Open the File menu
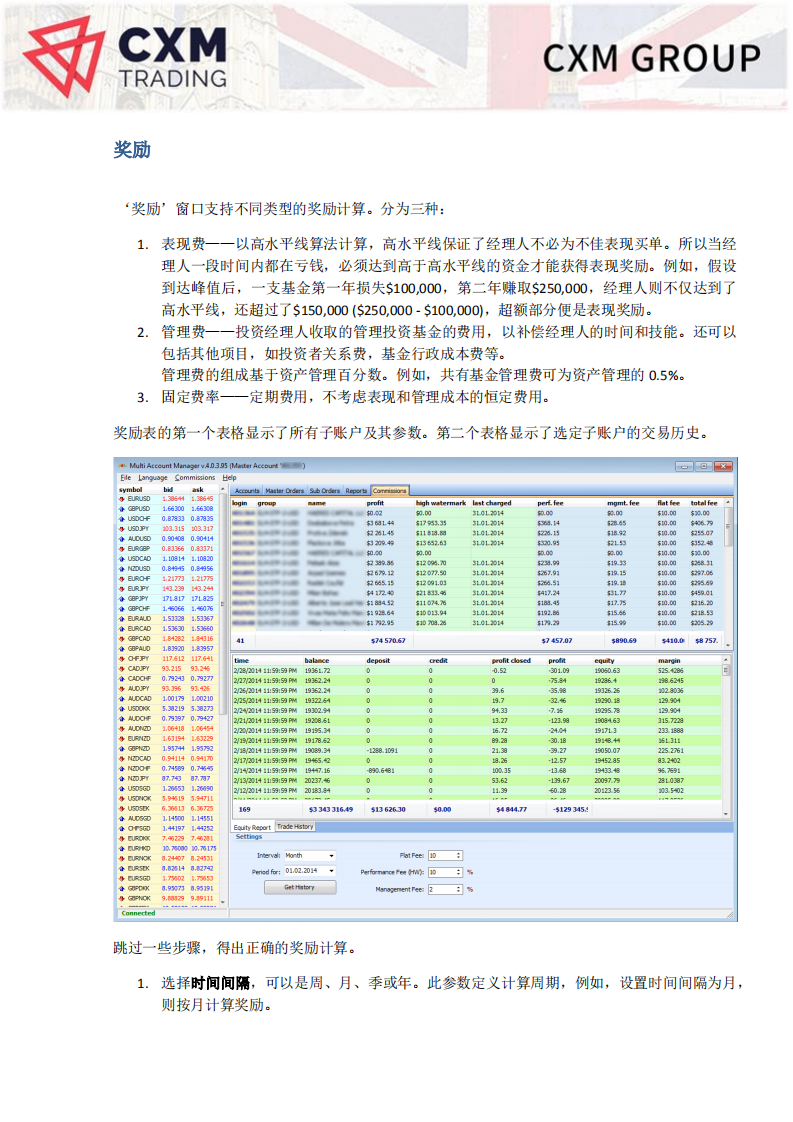Image resolution: width=793 pixels, height=1122 pixels. point(126,478)
